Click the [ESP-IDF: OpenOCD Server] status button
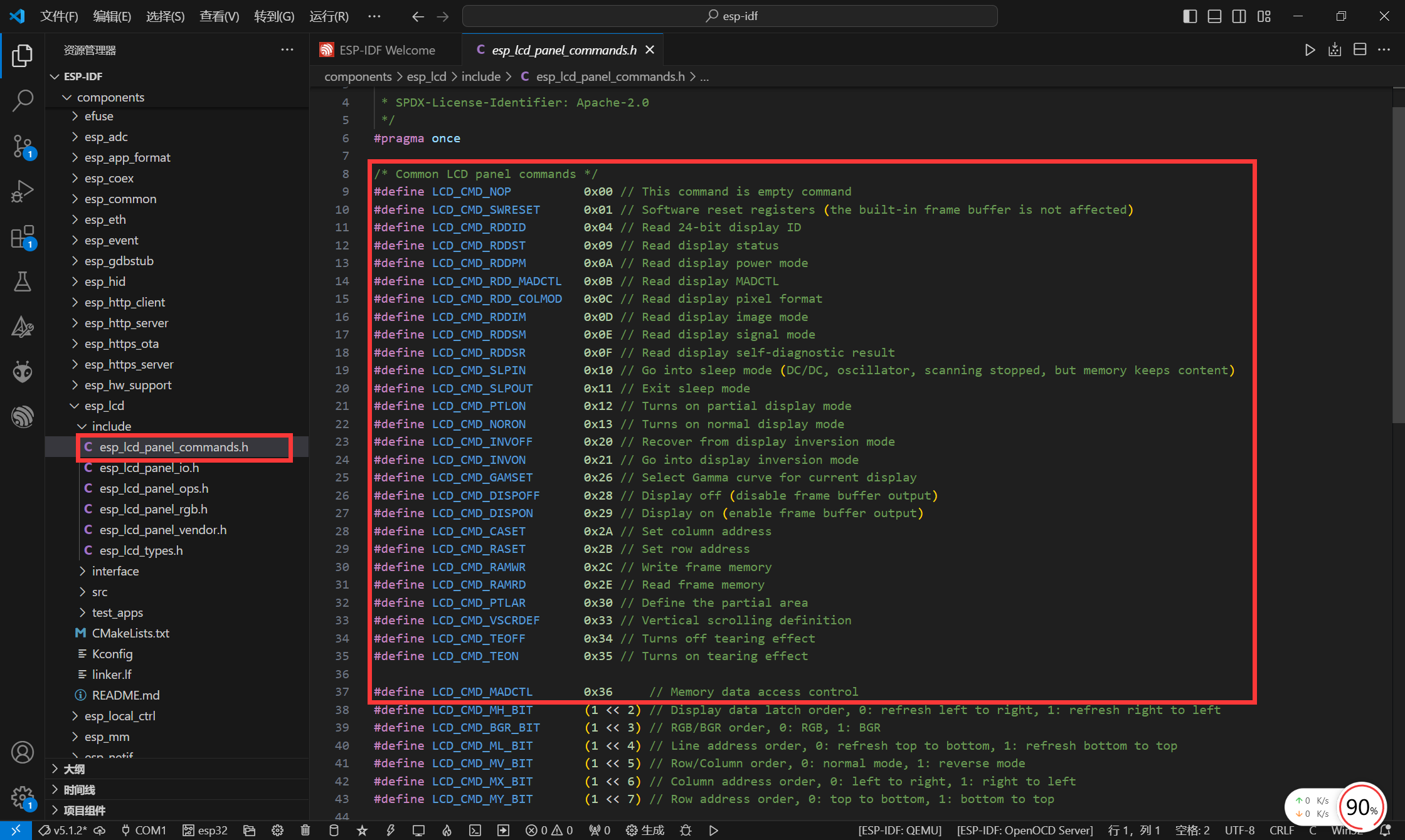 (x=1025, y=830)
